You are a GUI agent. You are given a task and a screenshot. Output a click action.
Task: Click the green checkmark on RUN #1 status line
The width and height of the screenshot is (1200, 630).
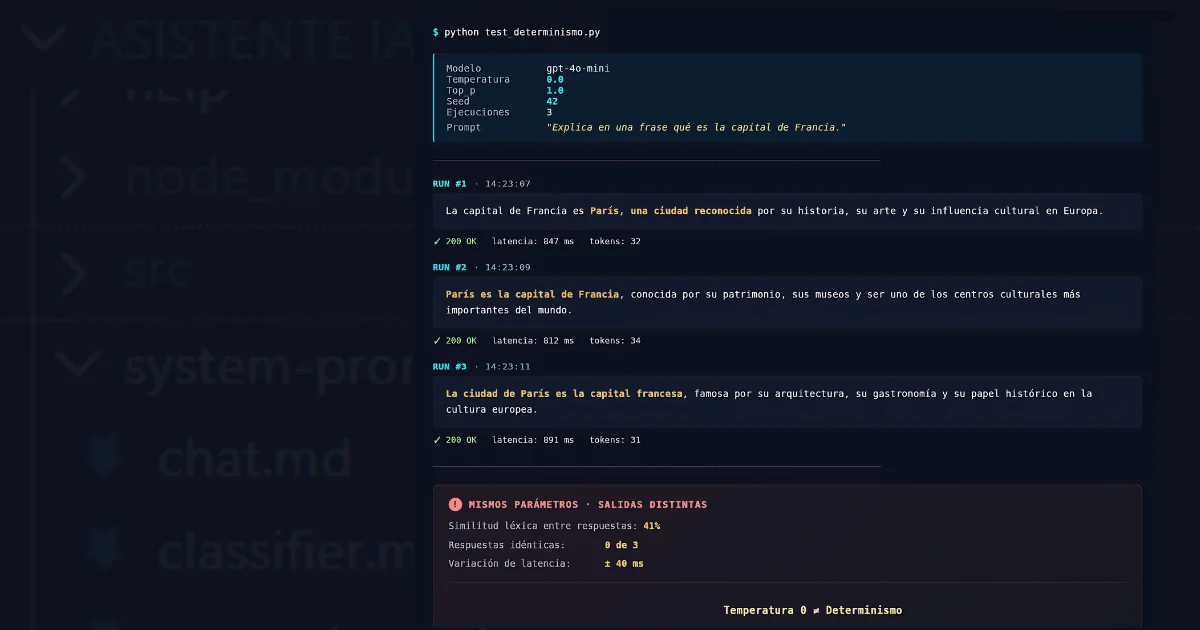(x=438, y=241)
